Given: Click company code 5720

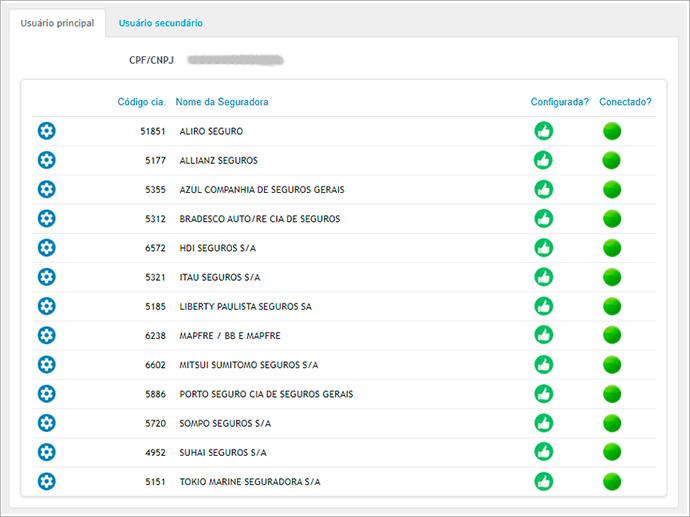Looking at the screenshot, I should pos(155,423).
